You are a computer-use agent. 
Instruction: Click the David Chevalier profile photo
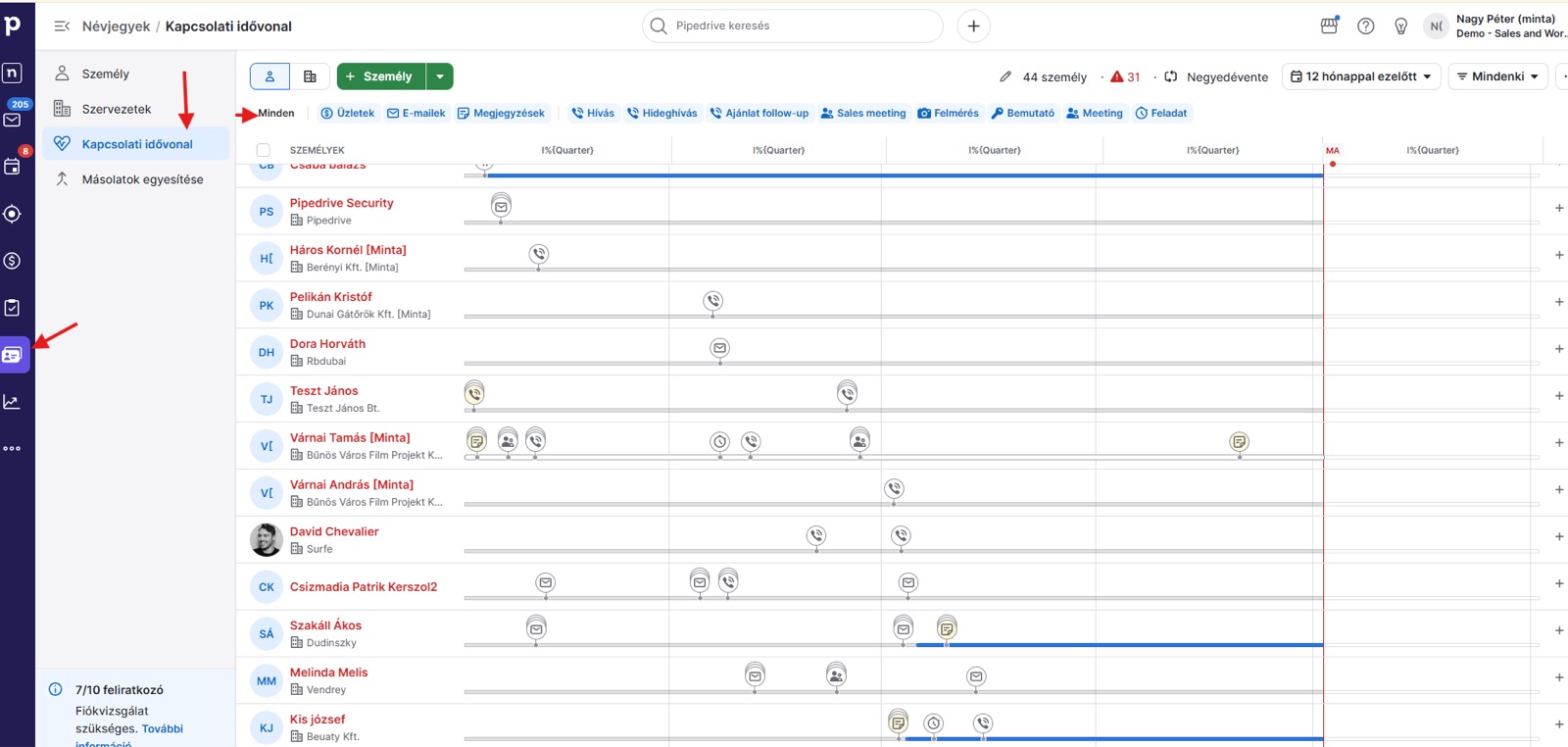pos(267,540)
